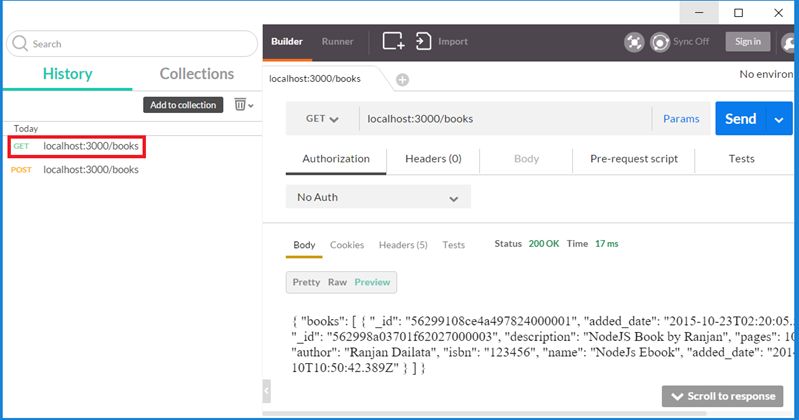This screenshot has width=799, height=420.
Task: Open a new request tab with plus
Action: (402, 79)
